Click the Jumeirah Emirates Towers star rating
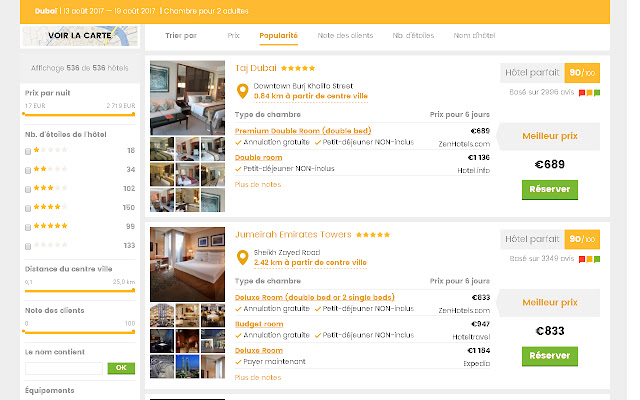Viewport: 640px width, 400px height. (373, 235)
